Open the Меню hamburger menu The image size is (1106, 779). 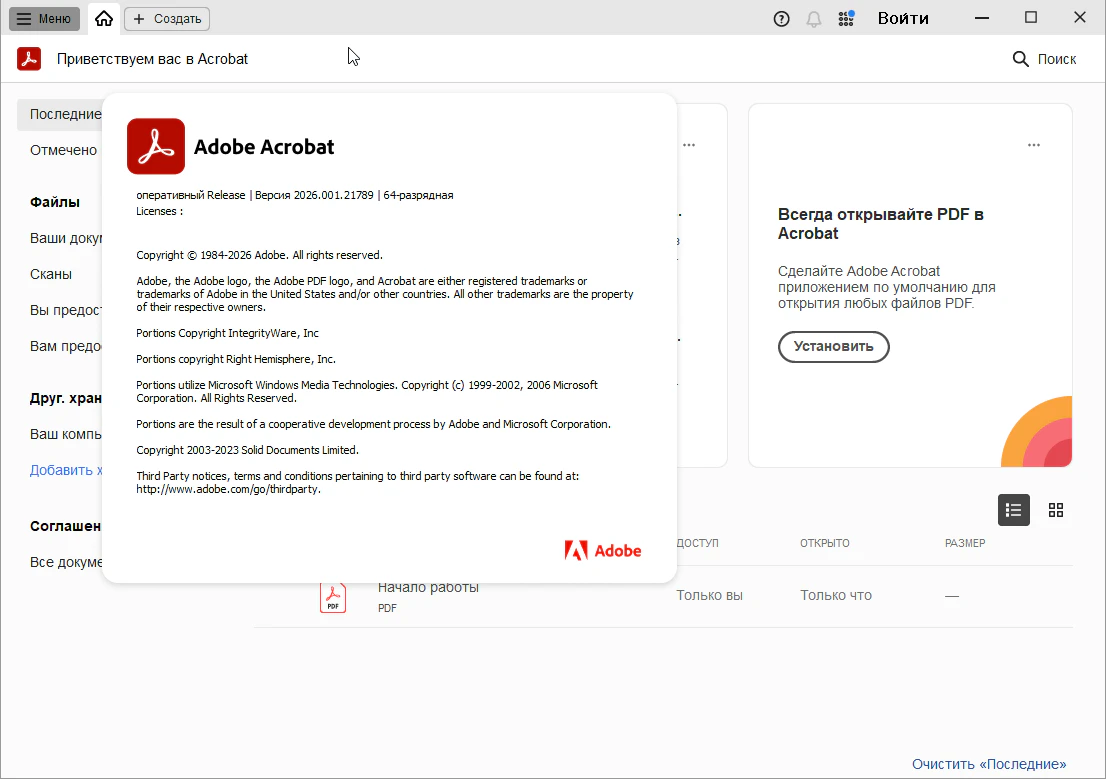pyautogui.click(x=44, y=18)
